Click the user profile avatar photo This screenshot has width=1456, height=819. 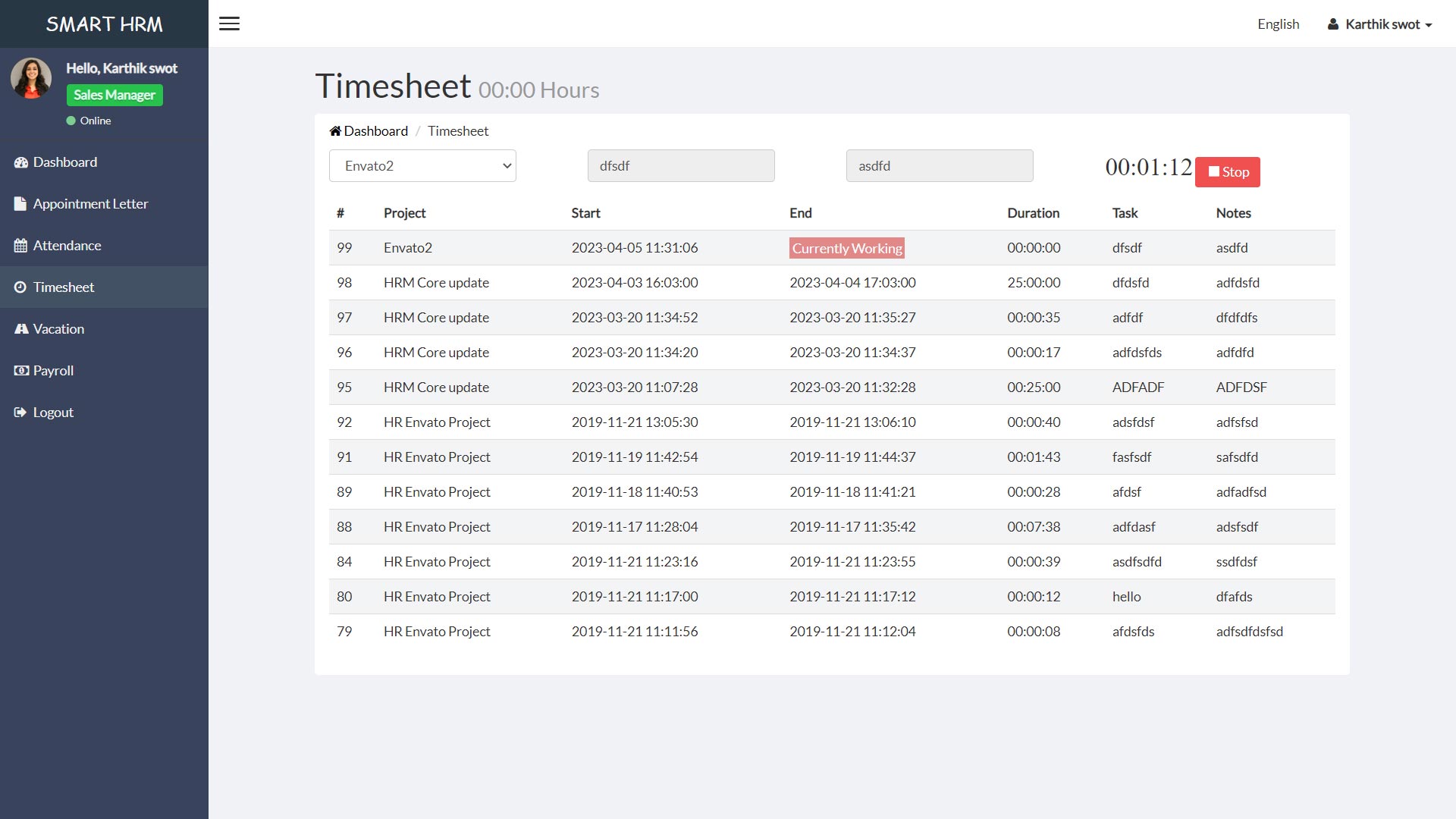pyautogui.click(x=31, y=78)
